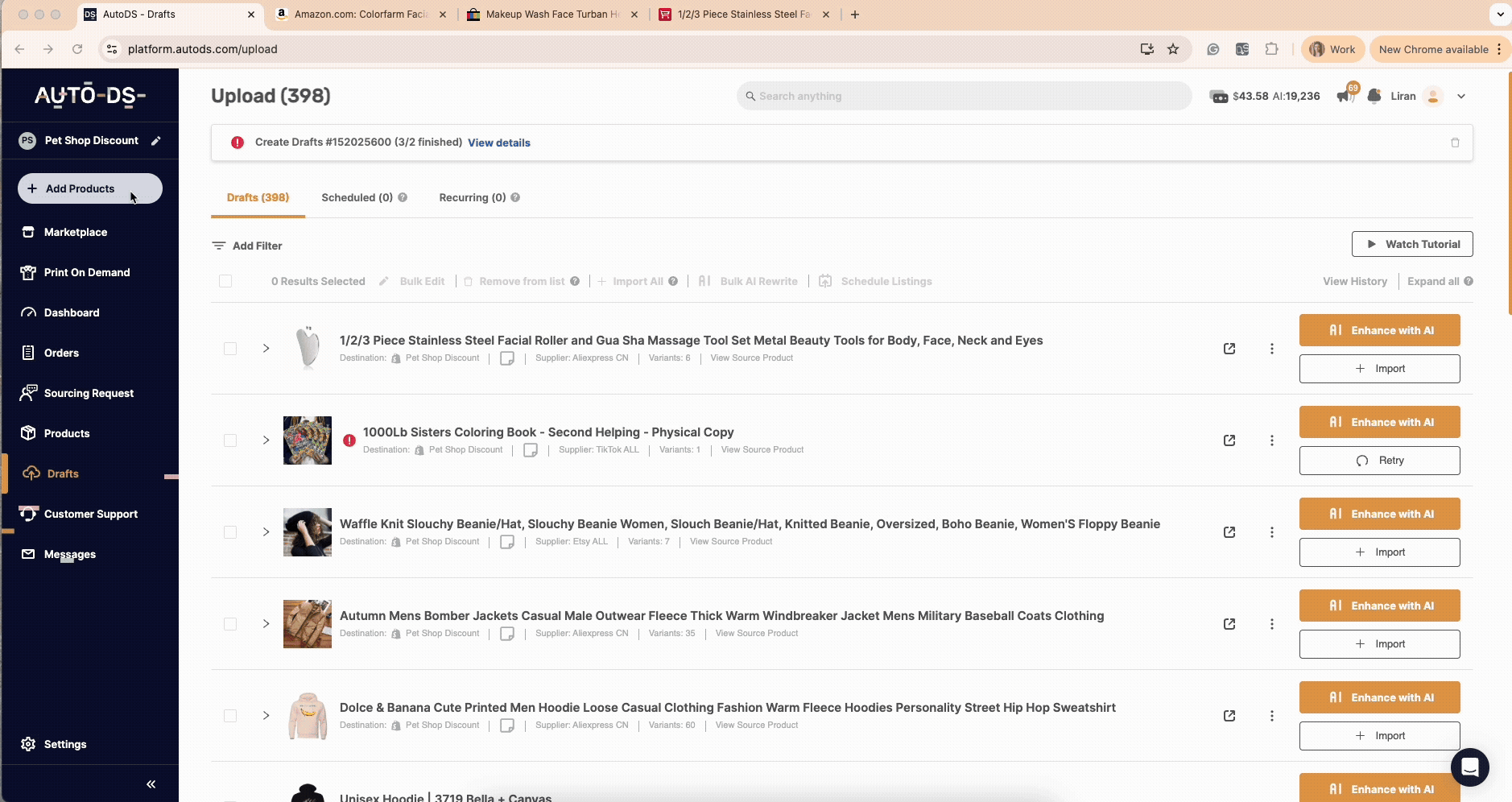The width and height of the screenshot is (1512, 802).
Task: Select the checkbox for the Stainless Steel Facial Roller draft
Action: 230,348
